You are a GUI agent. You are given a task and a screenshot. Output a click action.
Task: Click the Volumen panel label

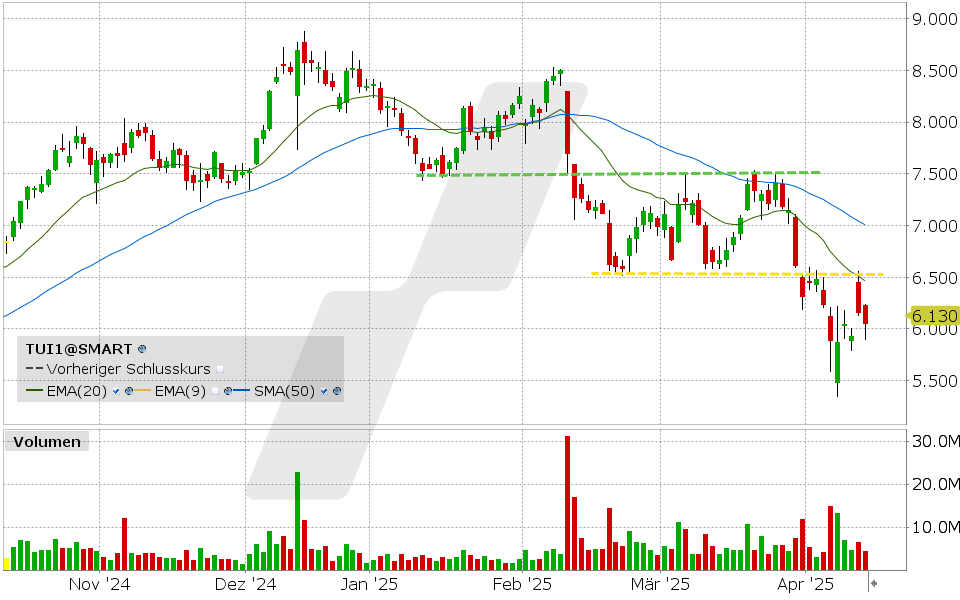coord(47,442)
